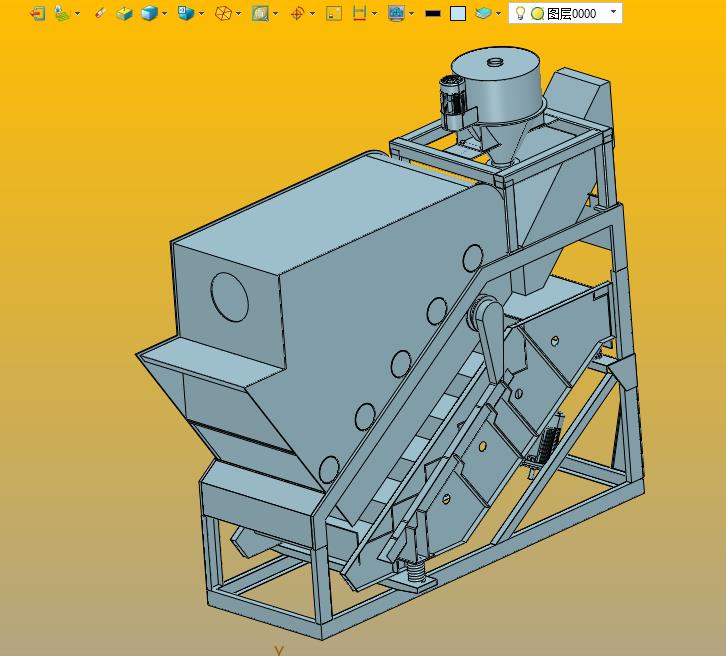Click the red pencil eraser icon

[100, 13]
